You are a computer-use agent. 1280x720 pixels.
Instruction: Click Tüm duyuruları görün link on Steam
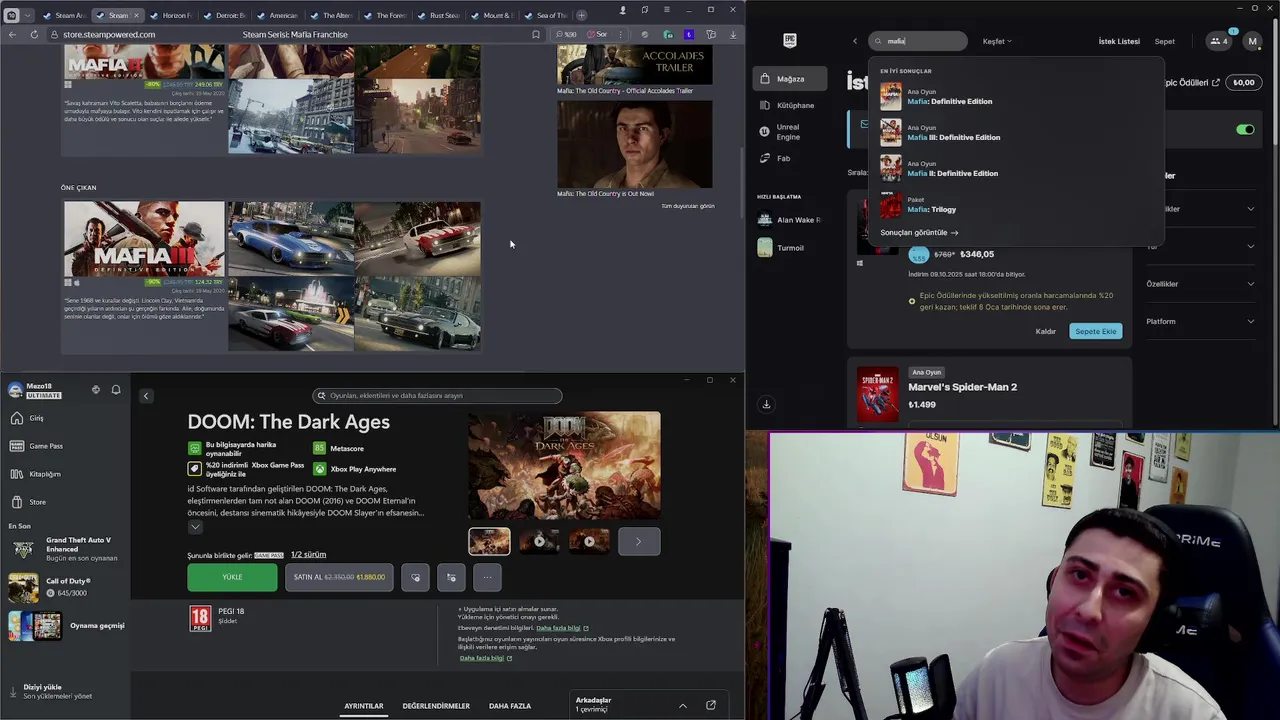click(688, 206)
